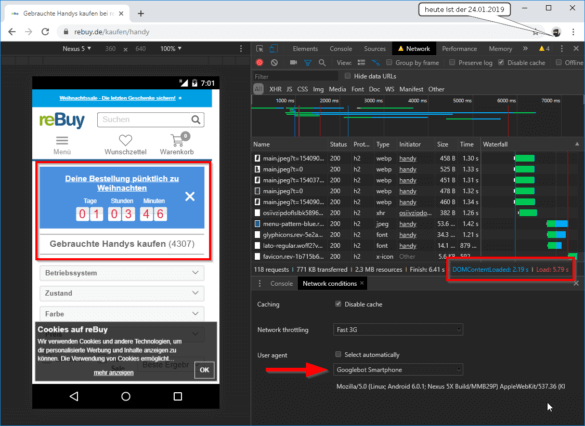Open the Googlebot Smartphone user agent dropdown
585x426 pixels.
(x=398, y=370)
